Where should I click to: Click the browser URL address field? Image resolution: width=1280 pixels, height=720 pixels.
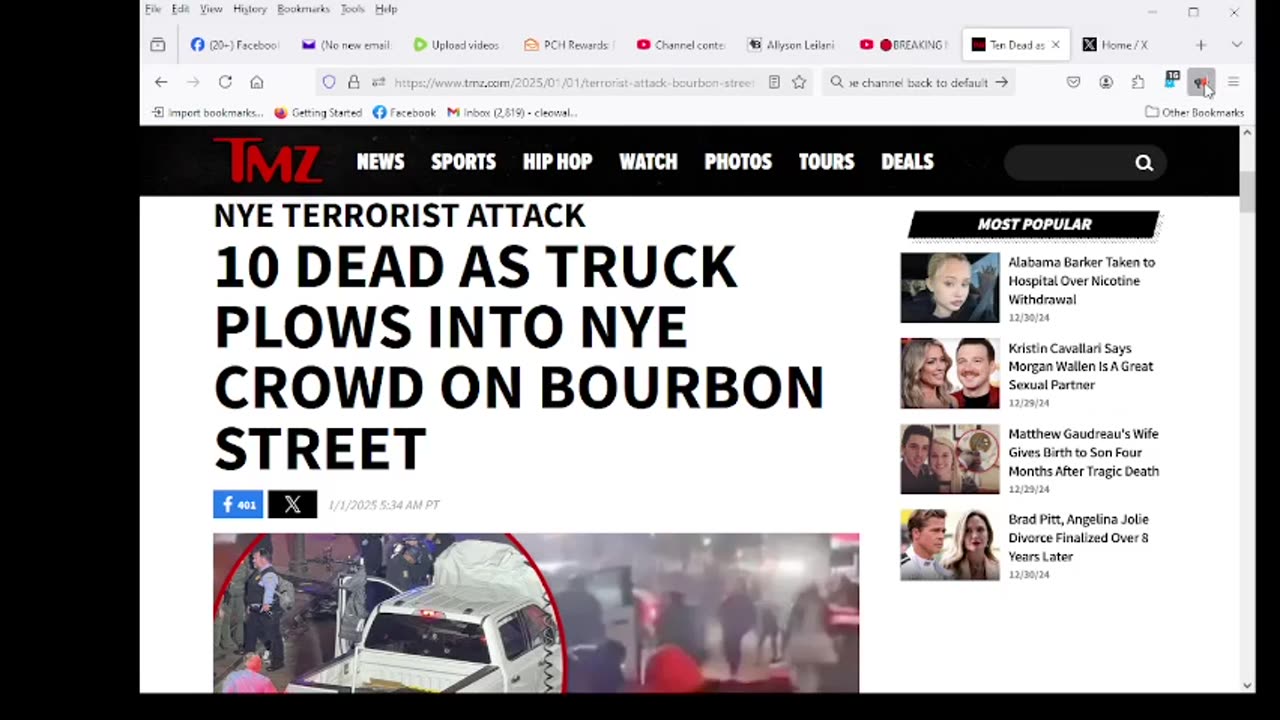pos(573,82)
